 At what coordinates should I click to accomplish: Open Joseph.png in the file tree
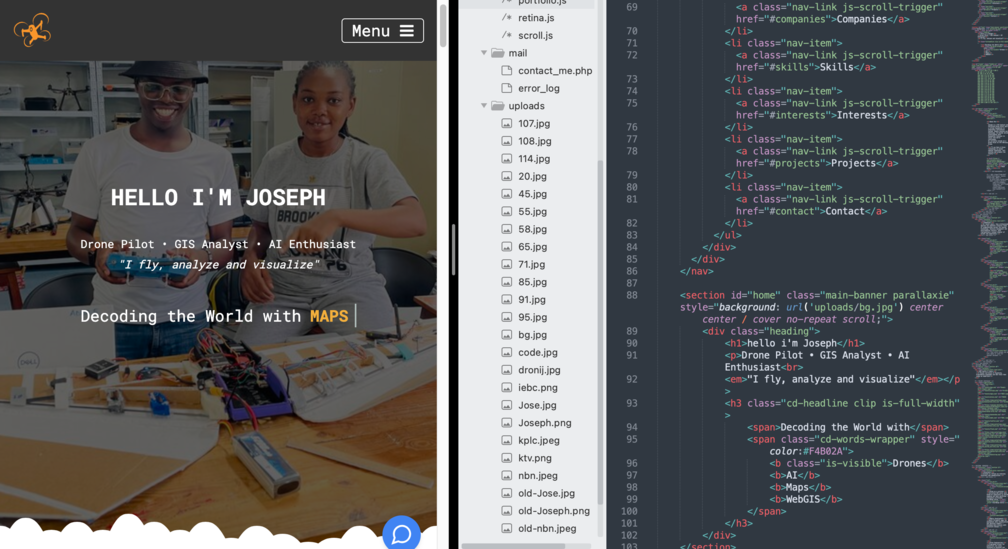coord(544,423)
